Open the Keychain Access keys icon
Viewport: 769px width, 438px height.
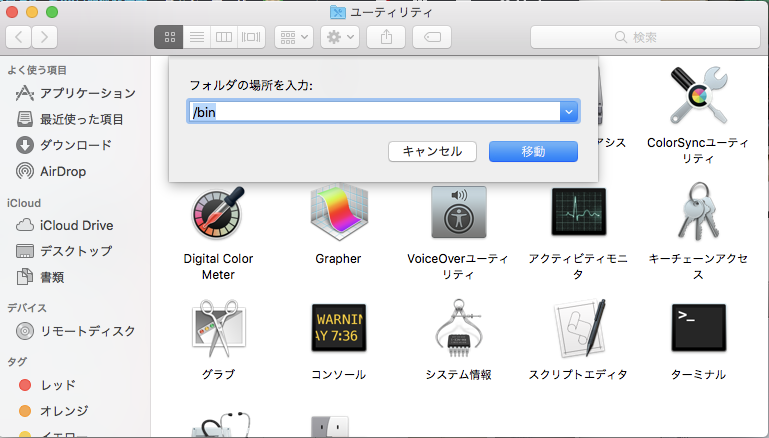point(698,211)
